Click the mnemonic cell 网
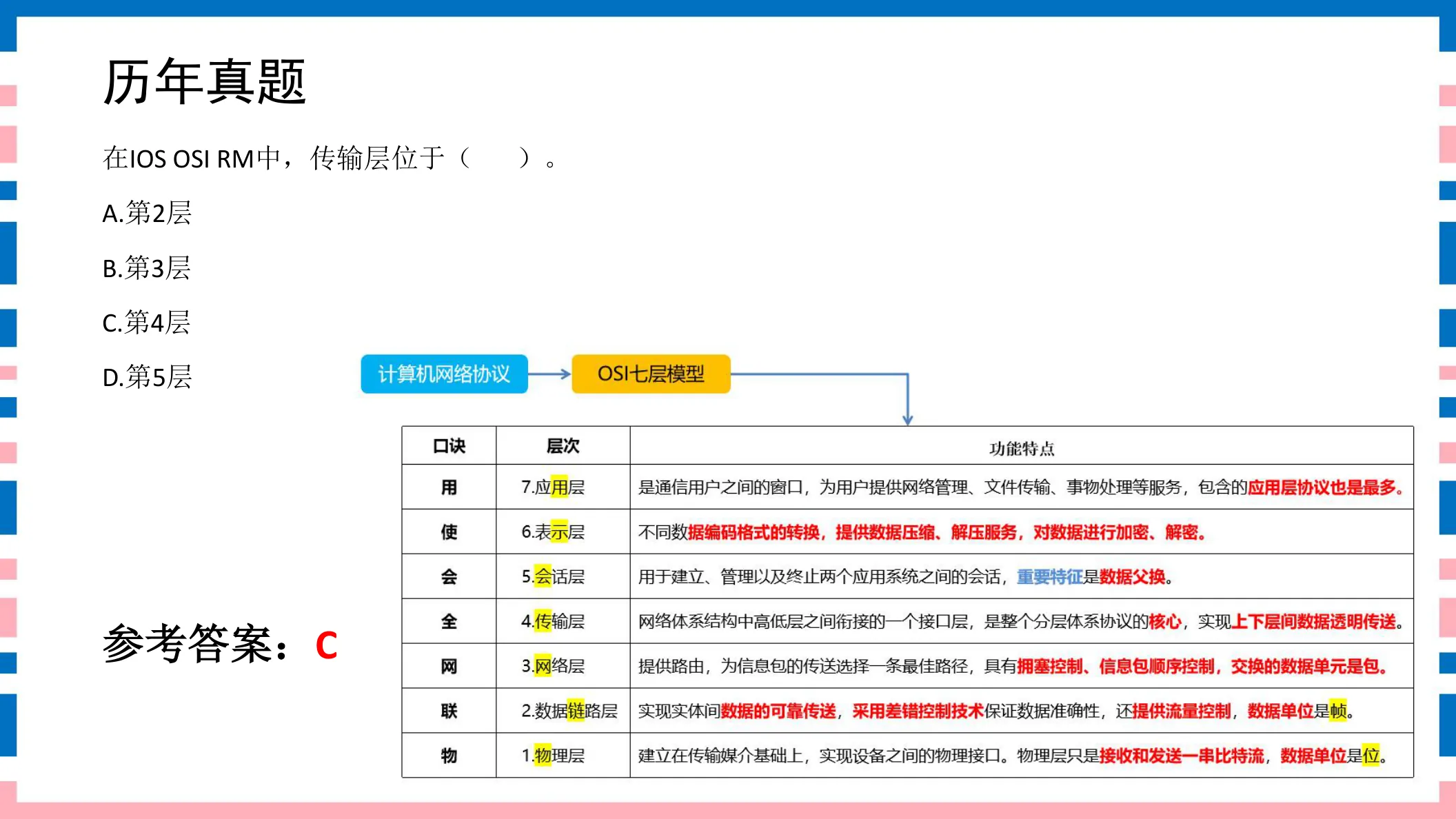 (x=449, y=666)
